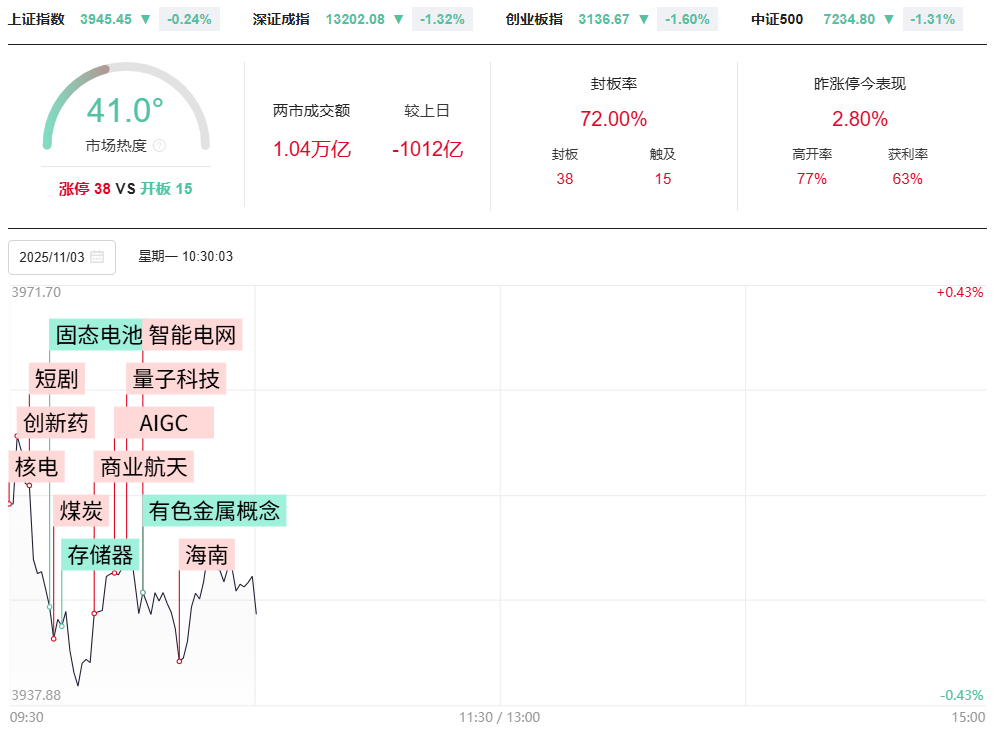
Task: Open the calendar icon in date field
Action: click(x=97, y=257)
